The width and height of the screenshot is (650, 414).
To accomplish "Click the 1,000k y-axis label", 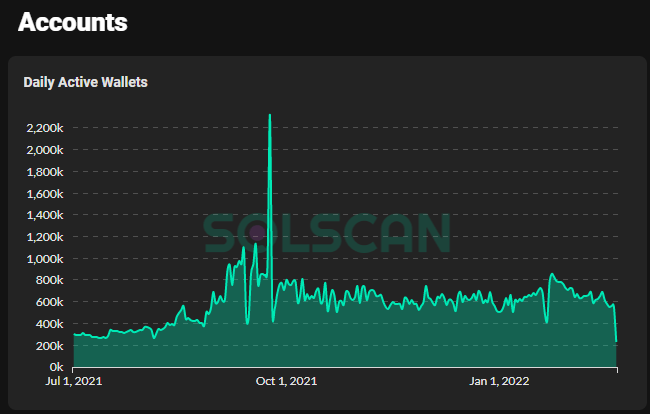I will 45,259.
